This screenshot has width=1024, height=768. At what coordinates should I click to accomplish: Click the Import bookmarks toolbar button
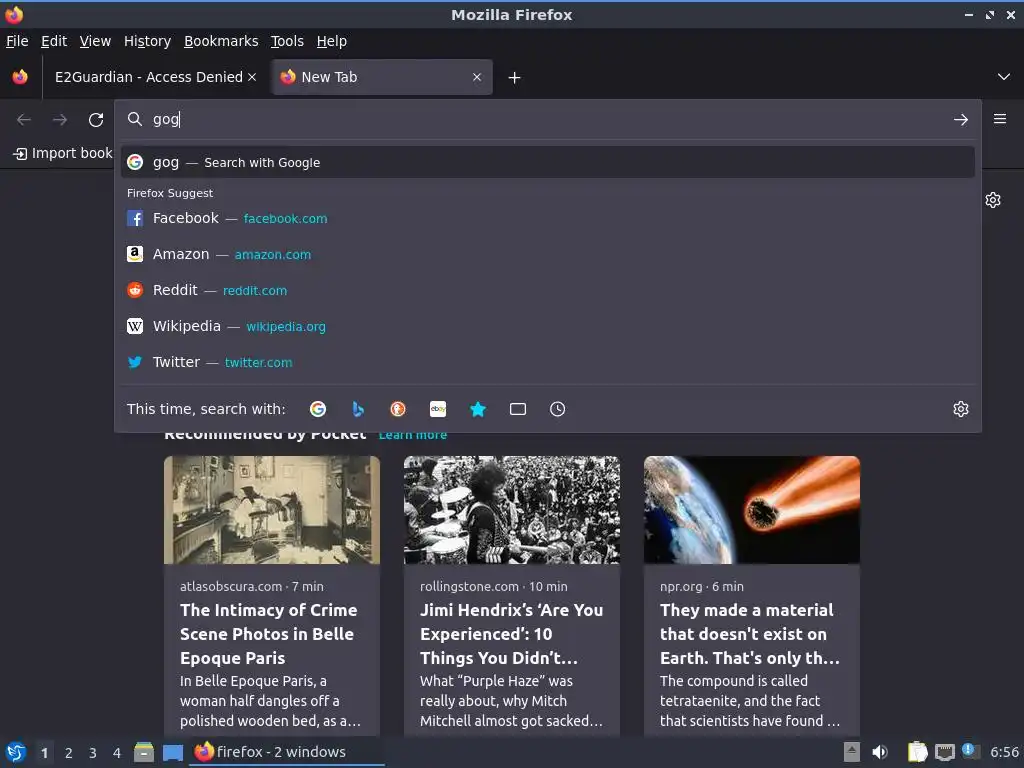click(63, 153)
